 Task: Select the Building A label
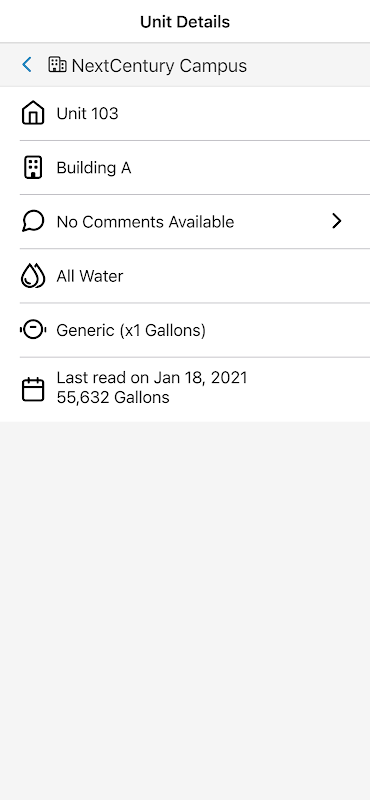coord(94,168)
